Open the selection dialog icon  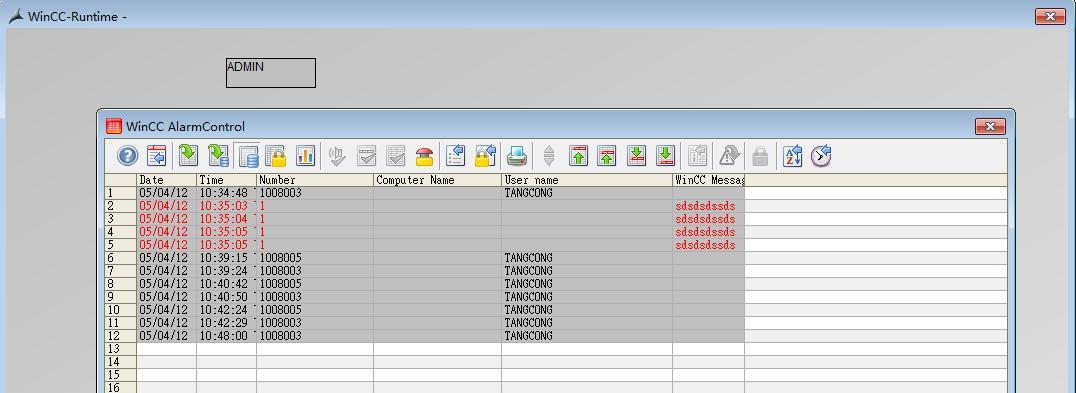tap(456, 156)
